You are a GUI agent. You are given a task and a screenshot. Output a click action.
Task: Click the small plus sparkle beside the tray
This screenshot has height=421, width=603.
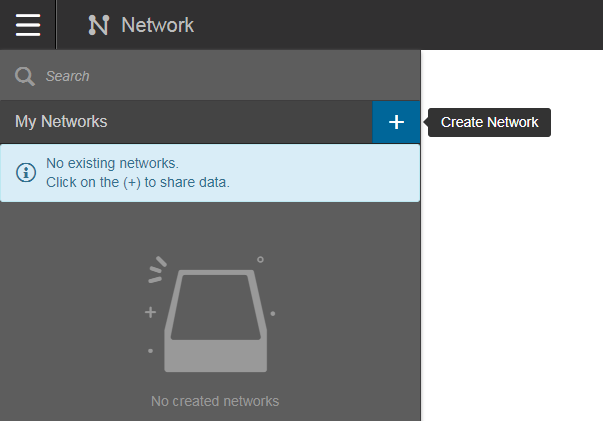click(151, 312)
